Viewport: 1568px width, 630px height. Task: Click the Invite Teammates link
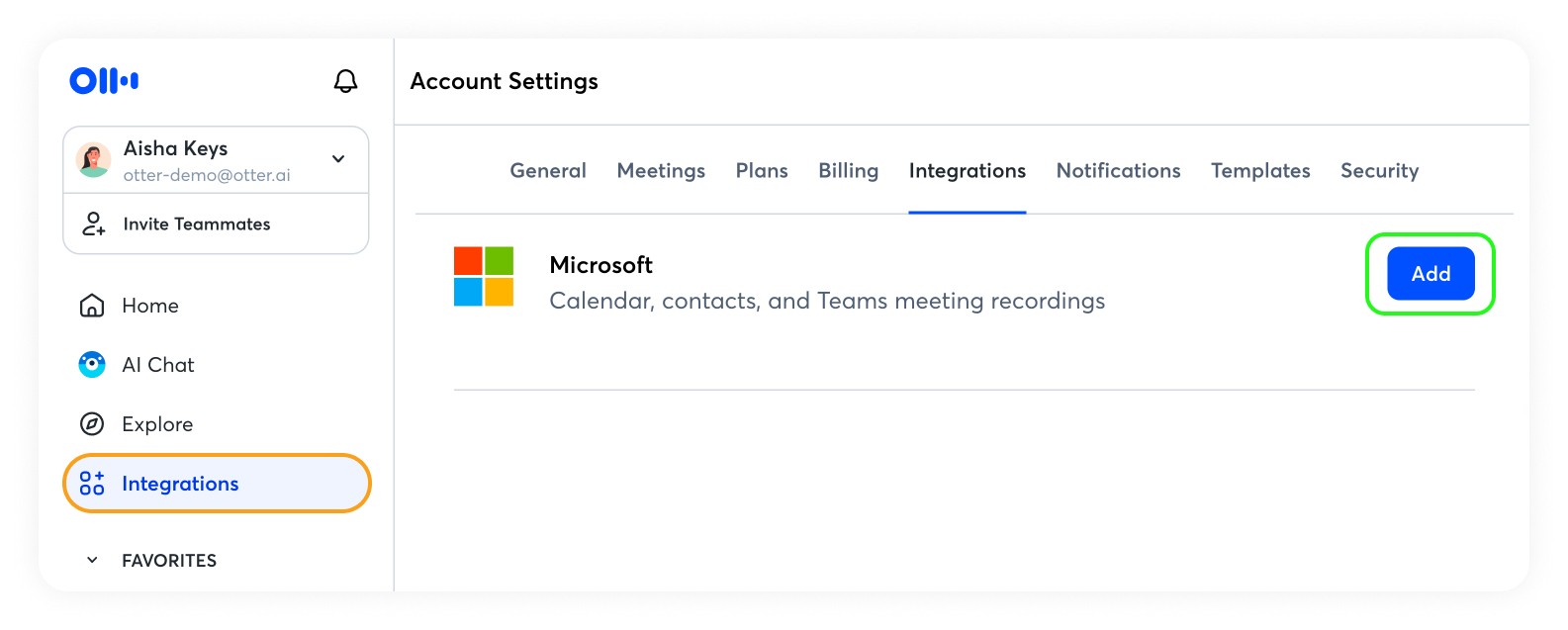(197, 225)
